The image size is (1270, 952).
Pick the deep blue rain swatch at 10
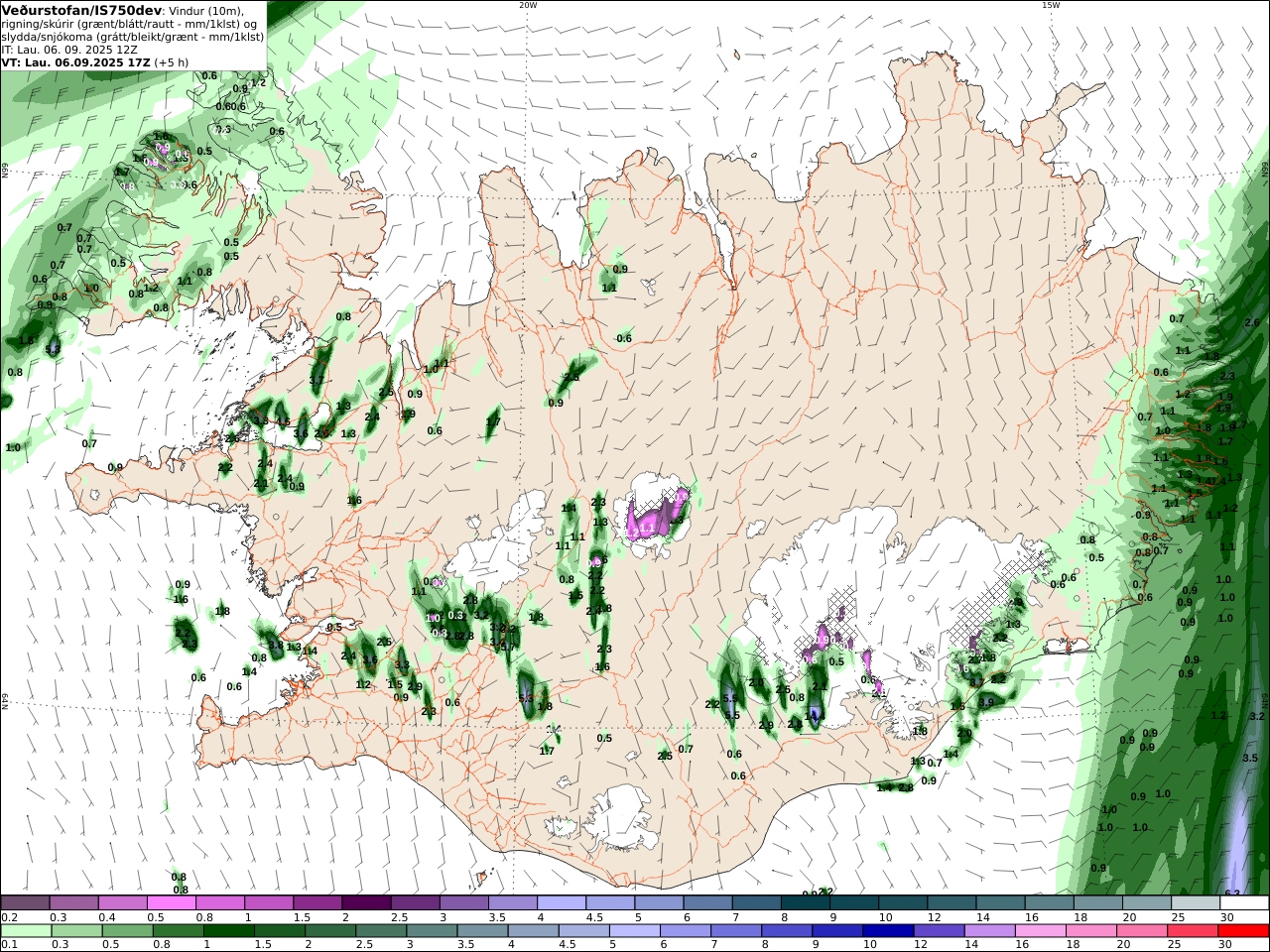888,931
